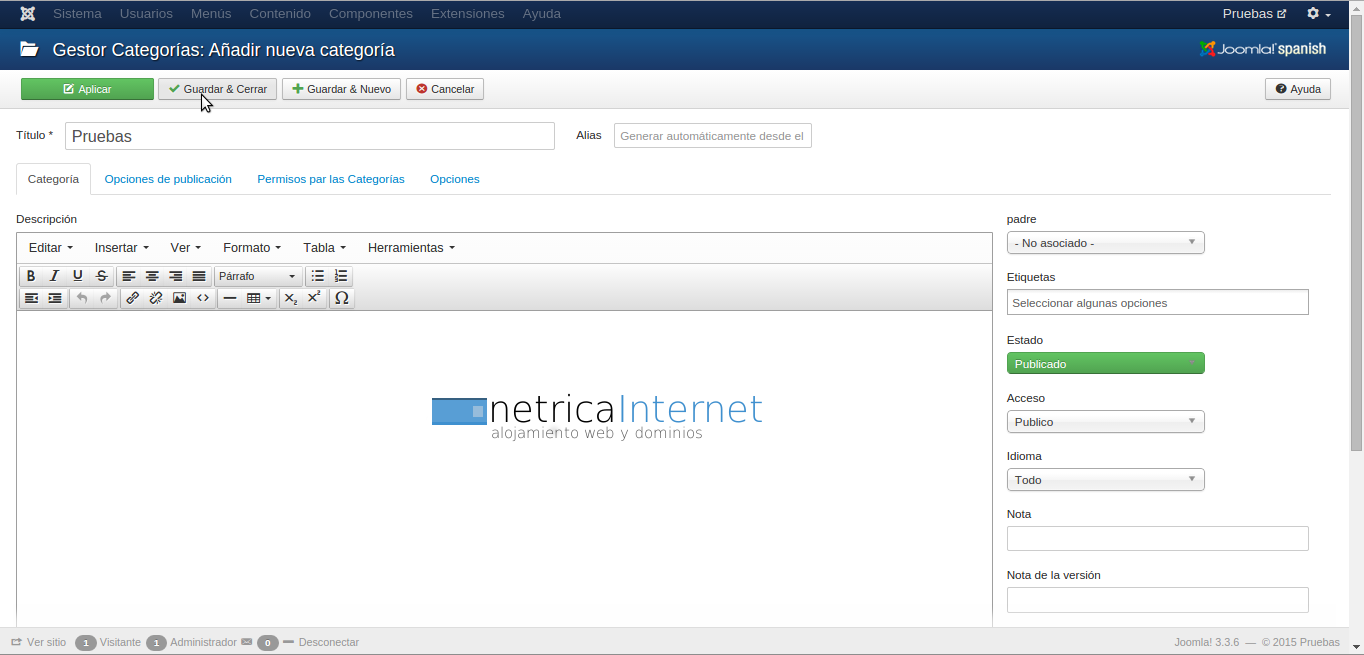Viewport: 1364px width, 655px height.
Task: Expand the editor's Insertar menu
Action: 122,248
